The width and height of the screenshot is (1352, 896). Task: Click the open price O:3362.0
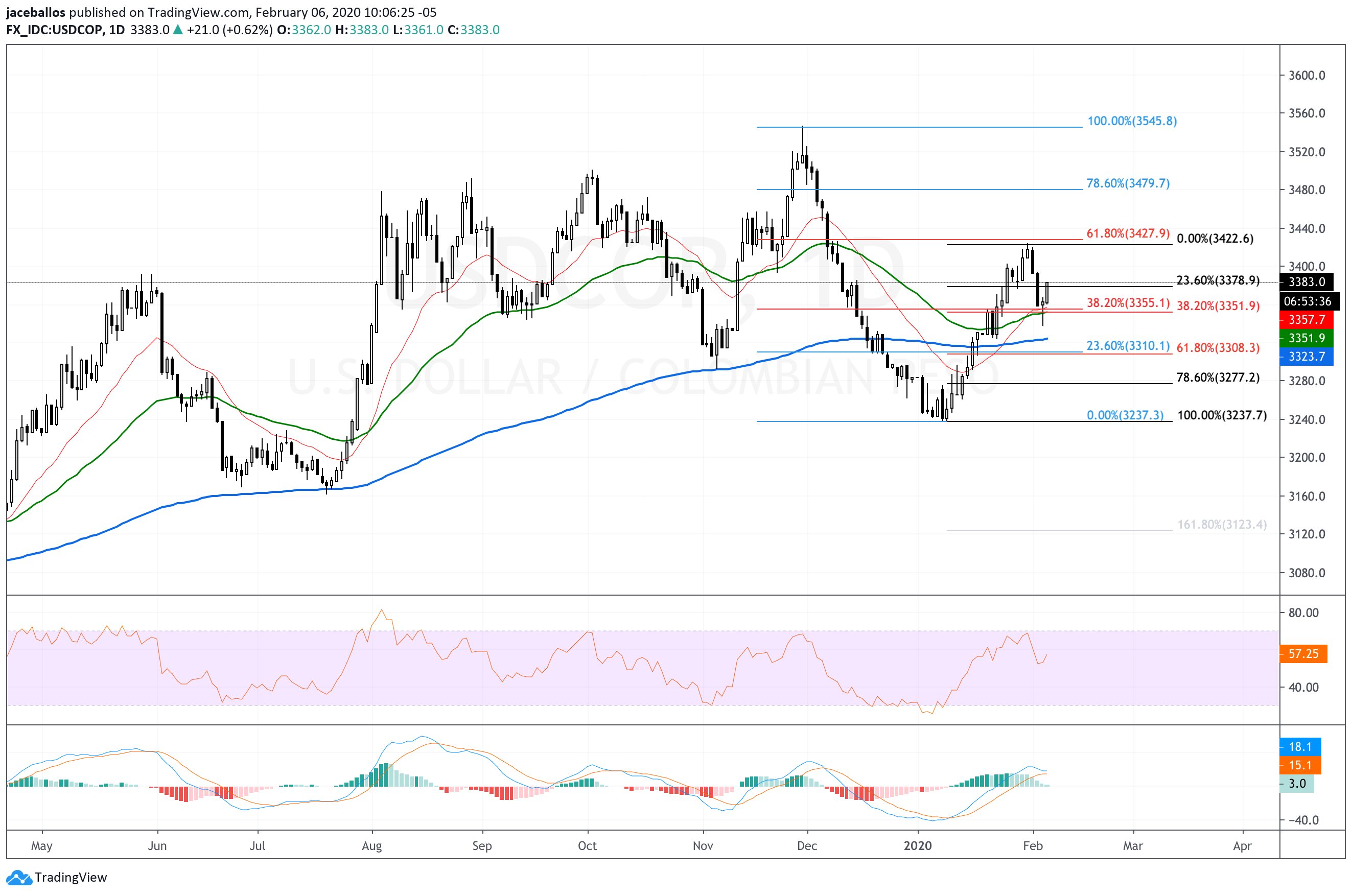(x=304, y=30)
